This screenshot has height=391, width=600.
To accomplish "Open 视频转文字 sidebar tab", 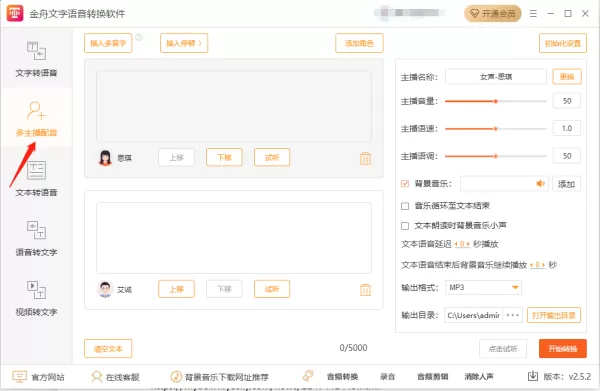I will [x=36, y=297].
